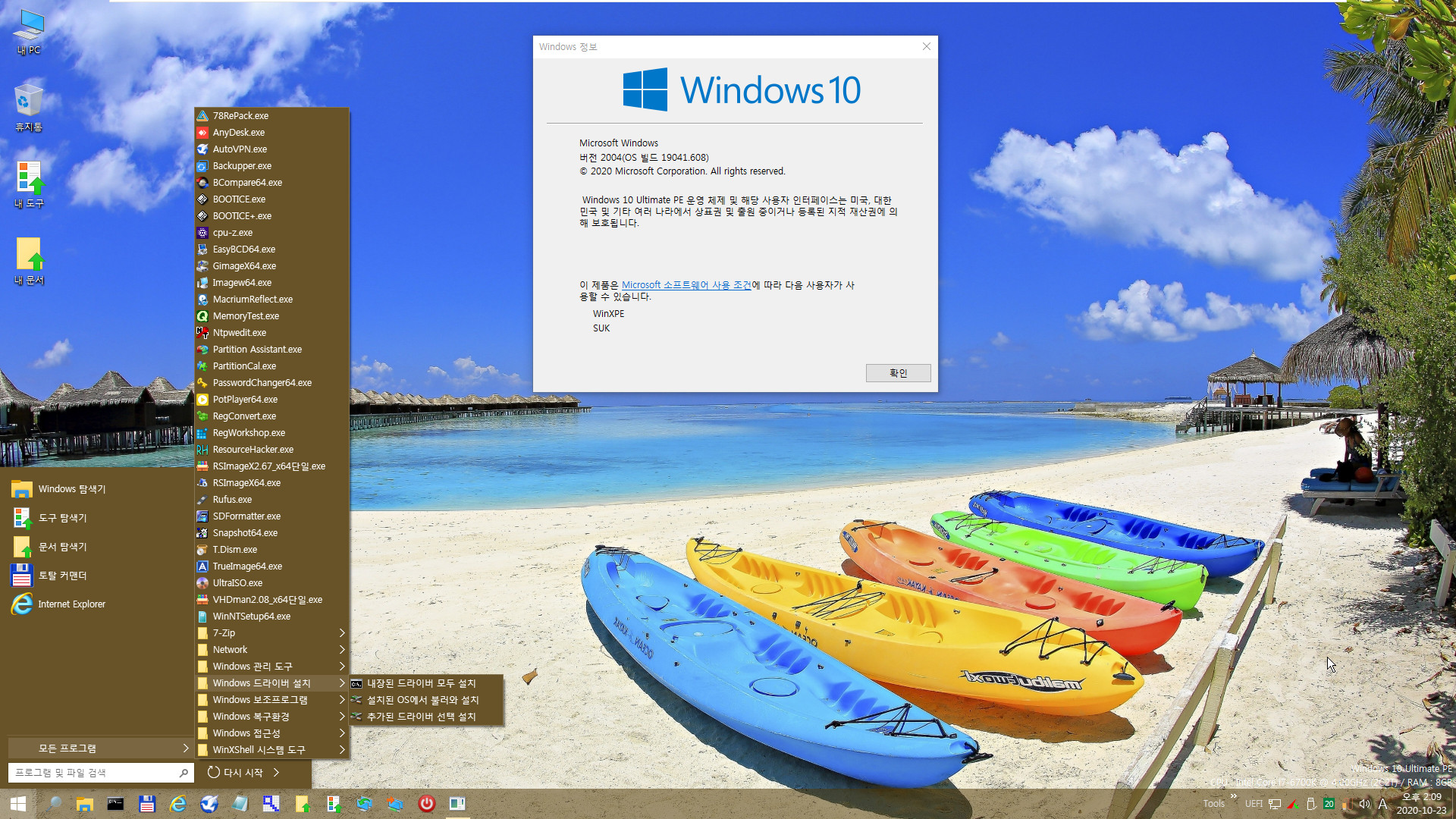
Task: Click the volume speaker tray icon
Action: (x=1364, y=804)
